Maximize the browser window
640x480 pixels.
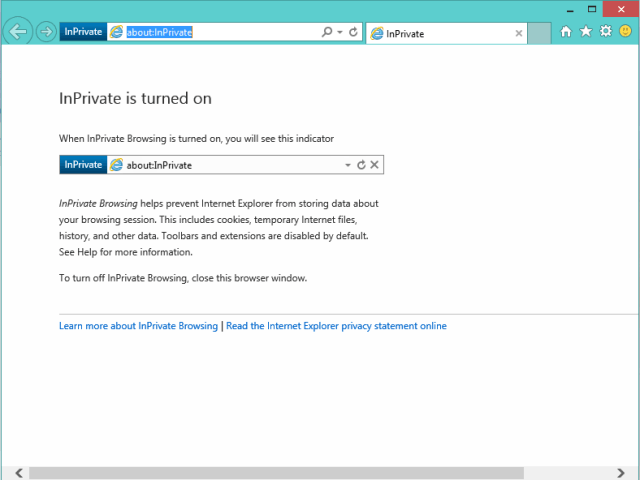pos(592,9)
